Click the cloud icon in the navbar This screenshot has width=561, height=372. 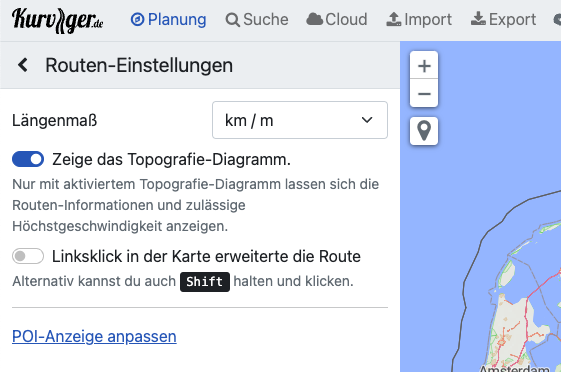pyautogui.click(x=314, y=19)
